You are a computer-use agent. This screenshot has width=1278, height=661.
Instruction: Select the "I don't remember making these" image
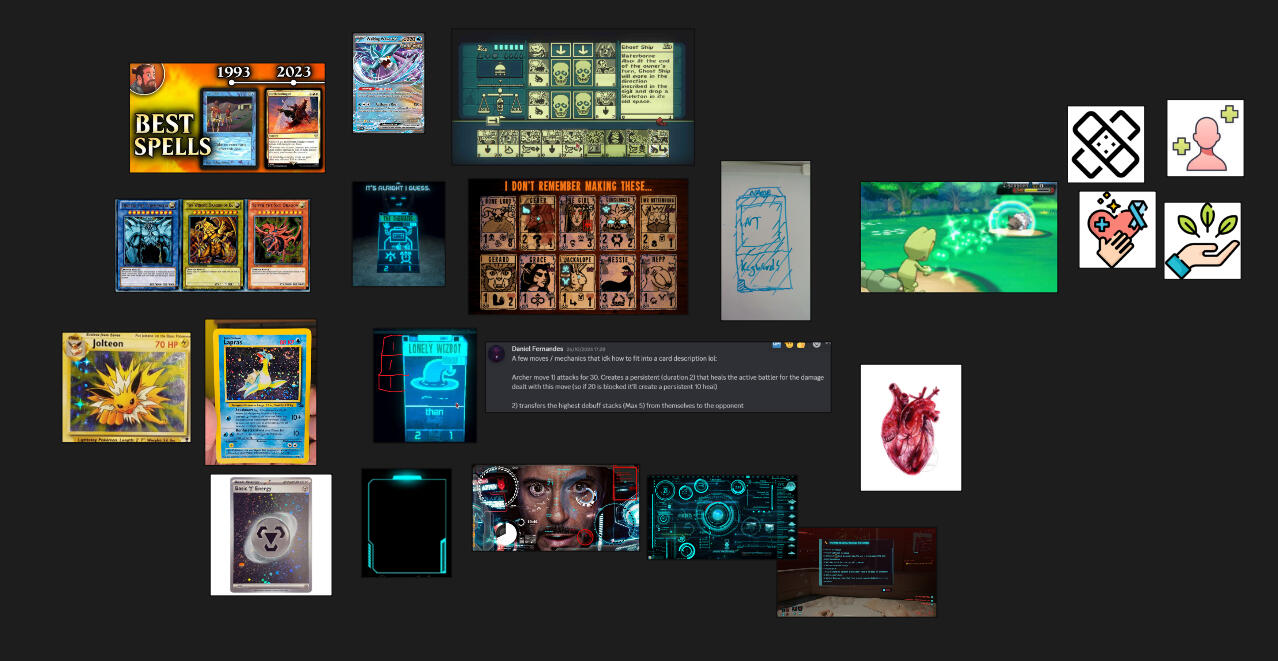pyautogui.click(x=578, y=246)
